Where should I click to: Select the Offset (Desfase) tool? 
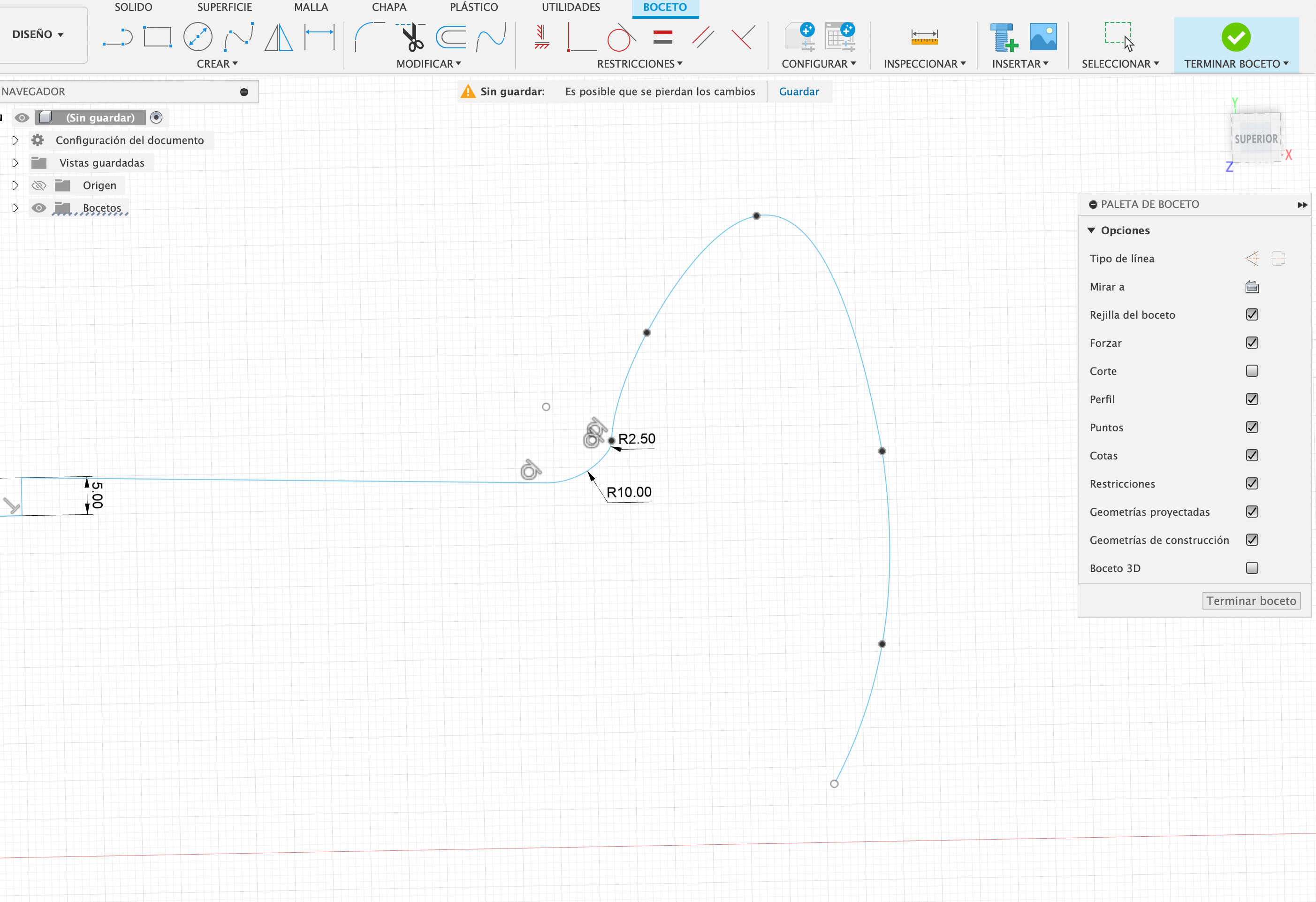coord(451,38)
